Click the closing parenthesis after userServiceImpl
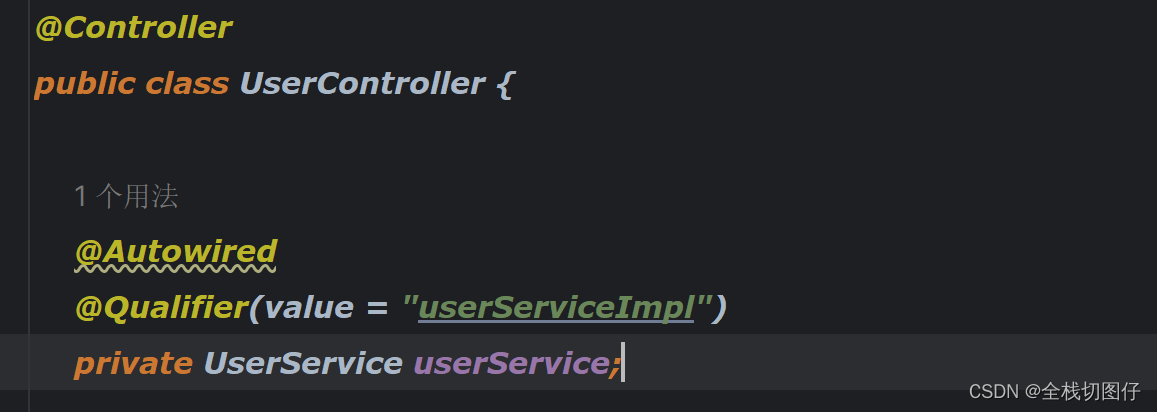Image resolution: width=1157 pixels, height=412 pixels. [x=720, y=307]
